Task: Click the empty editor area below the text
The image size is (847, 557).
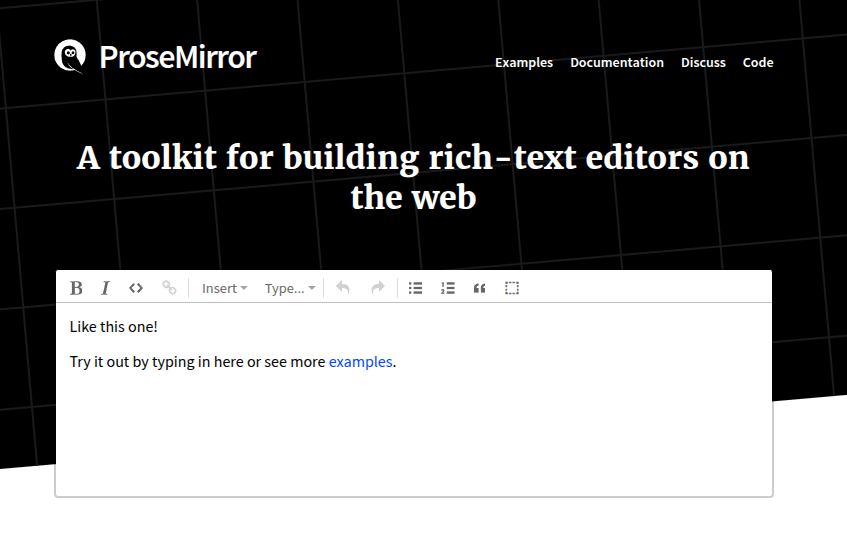Action: pos(414,432)
